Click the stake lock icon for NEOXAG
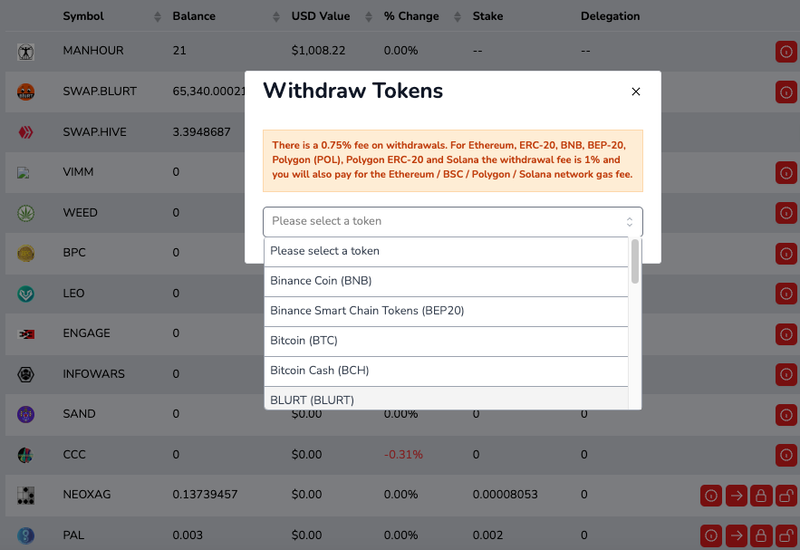 [x=762, y=495]
